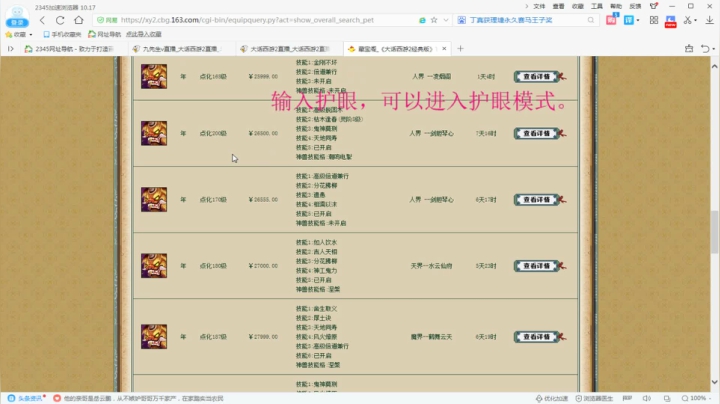Open 手机收藏夹 bookmark

[x=62, y=34]
